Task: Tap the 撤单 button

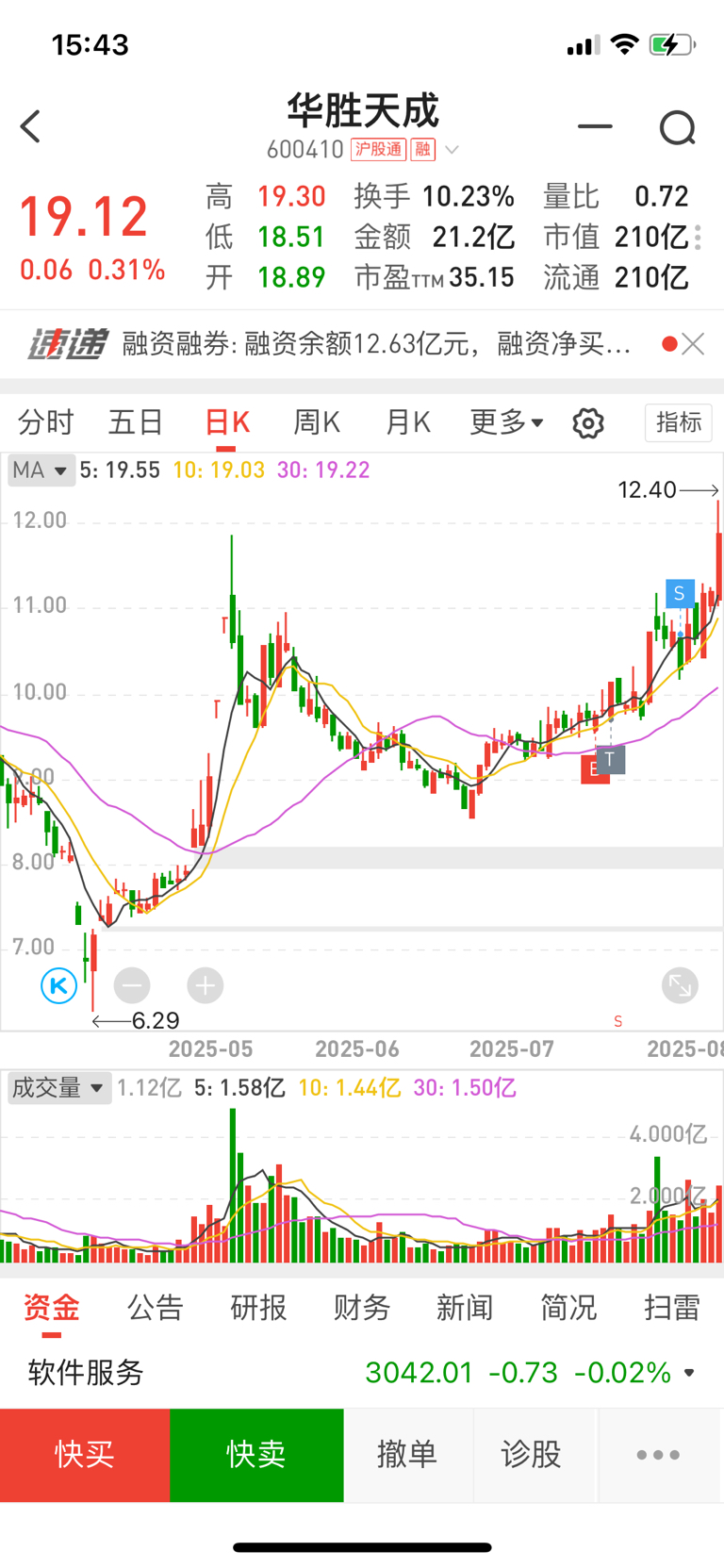Action: pyautogui.click(x=407, y=1455)
